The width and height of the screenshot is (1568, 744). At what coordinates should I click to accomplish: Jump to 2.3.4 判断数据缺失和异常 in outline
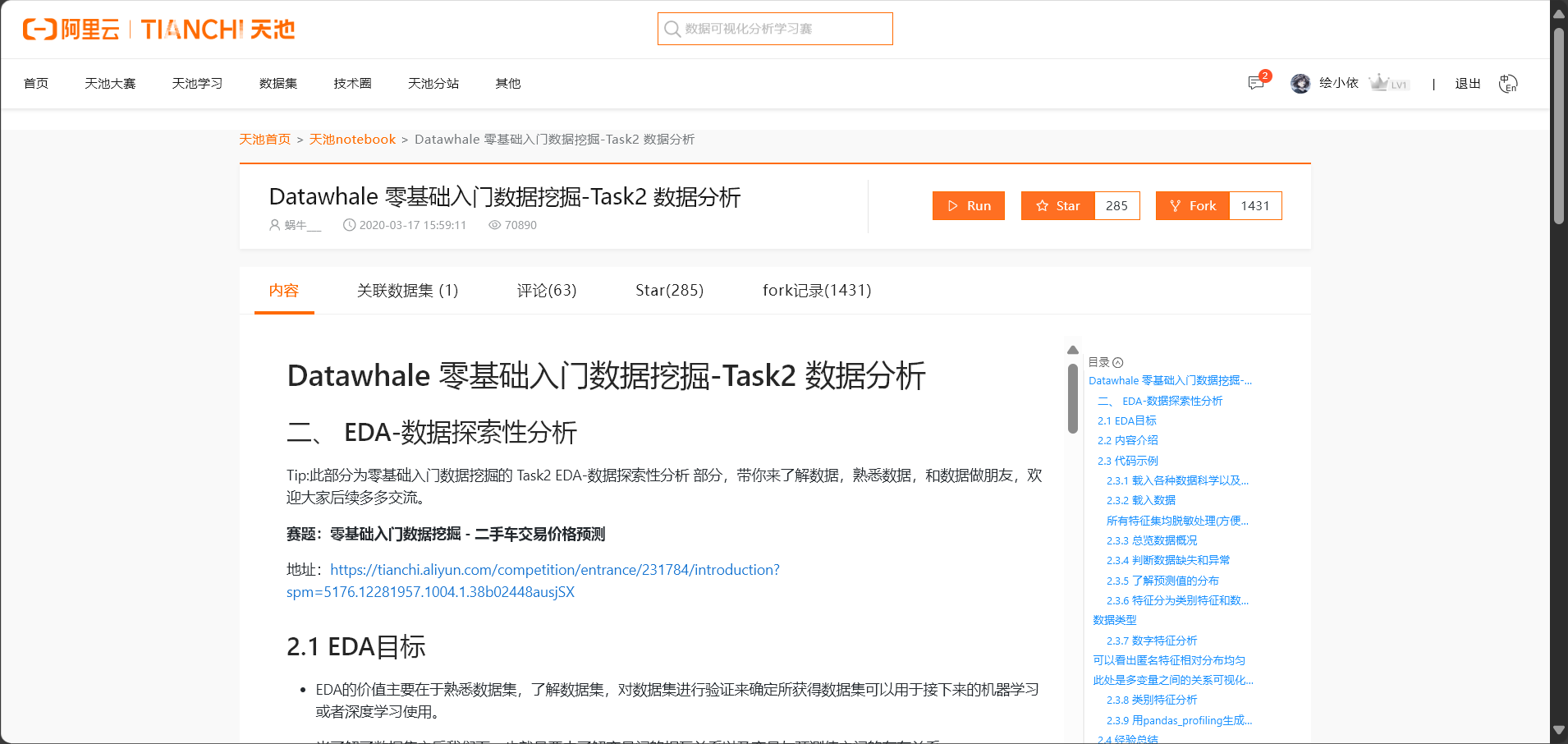click(x=1168, y=560)
